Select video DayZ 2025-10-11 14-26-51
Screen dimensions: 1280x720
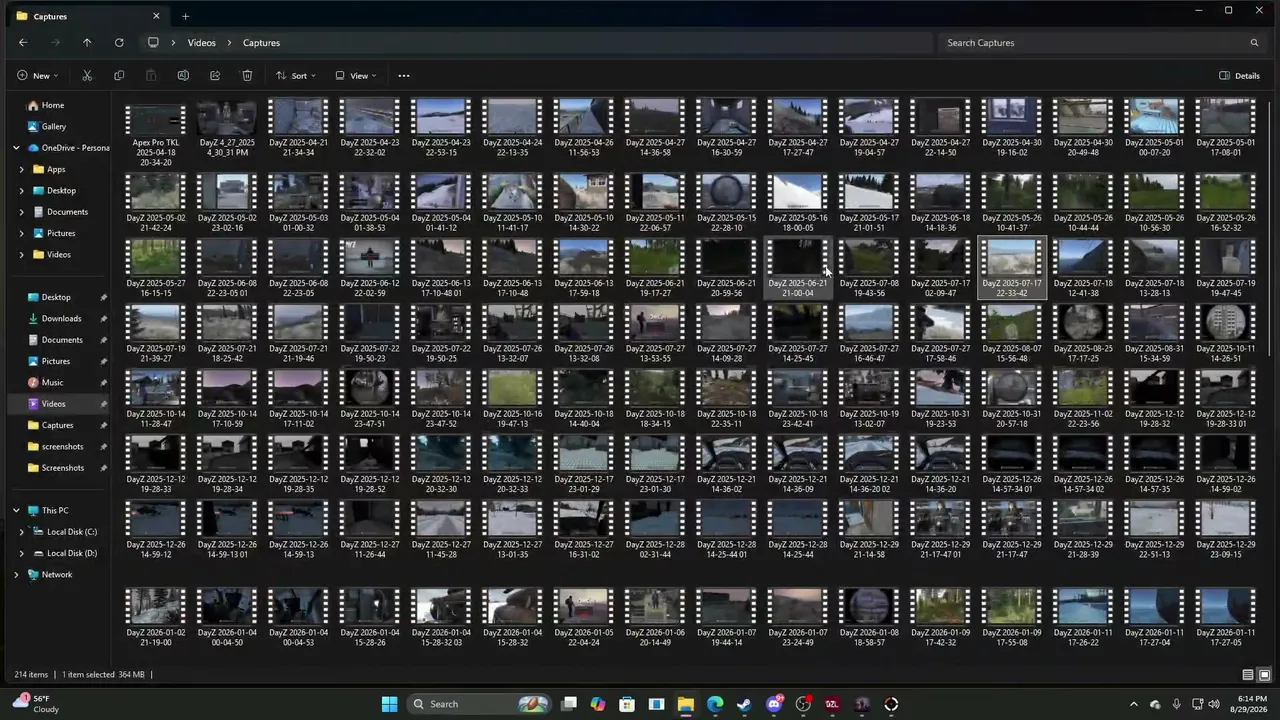point(1226,335)
